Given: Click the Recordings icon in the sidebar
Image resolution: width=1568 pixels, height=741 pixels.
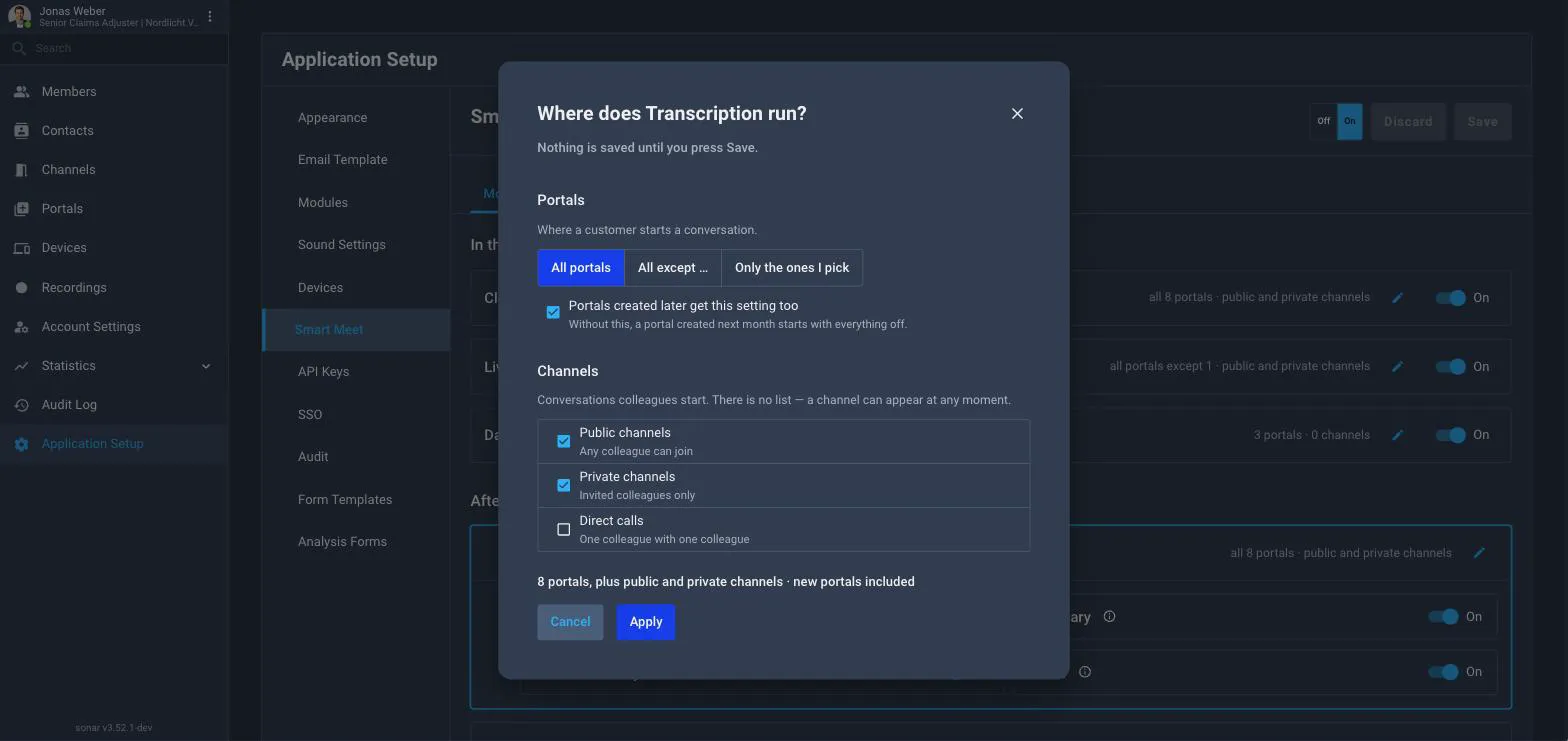Looking at the screenshot, I should click(x=21, y=288).
